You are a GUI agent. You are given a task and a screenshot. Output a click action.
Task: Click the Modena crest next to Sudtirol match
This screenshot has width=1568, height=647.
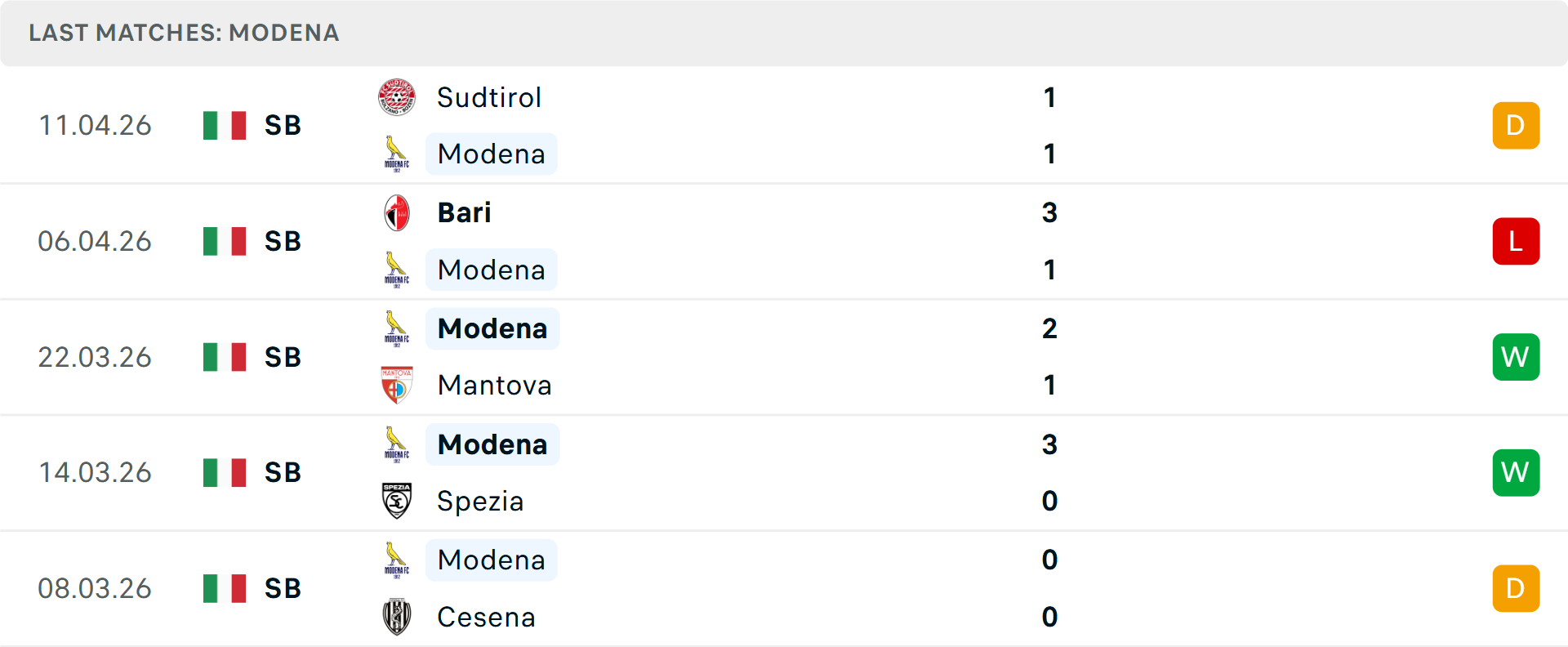point(397,154)
